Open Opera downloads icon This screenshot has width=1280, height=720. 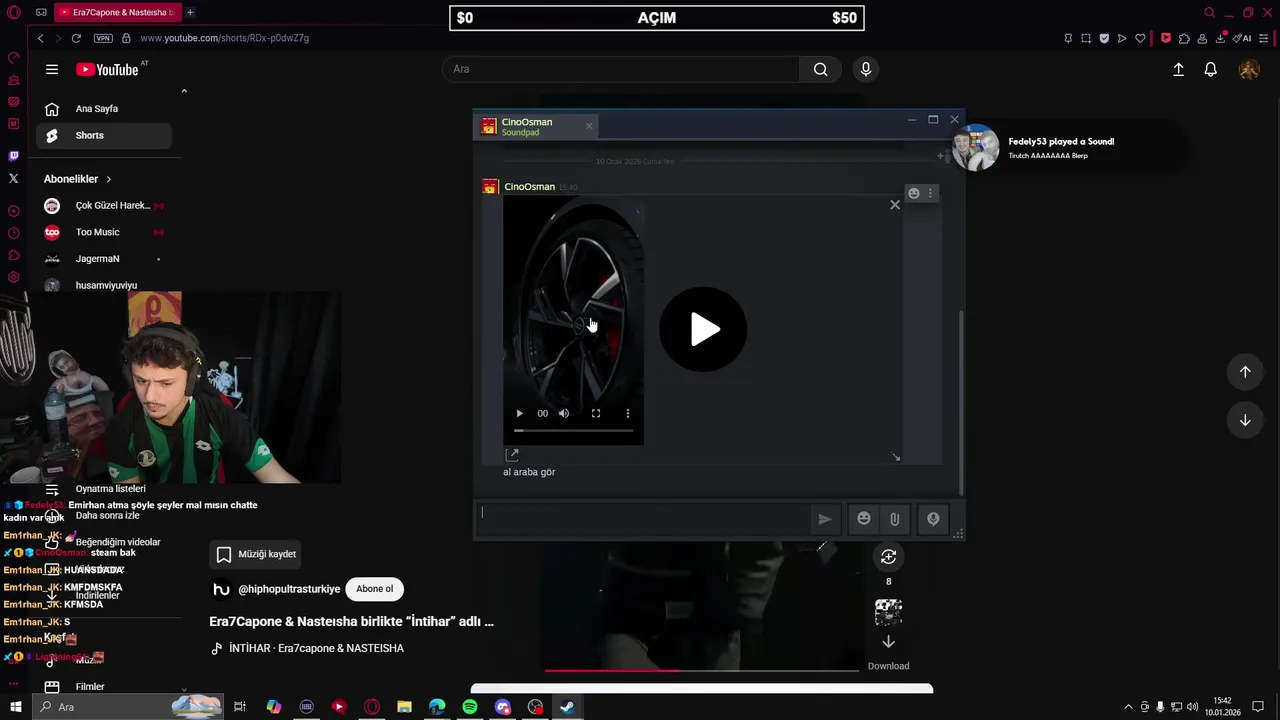(1222, 38)
